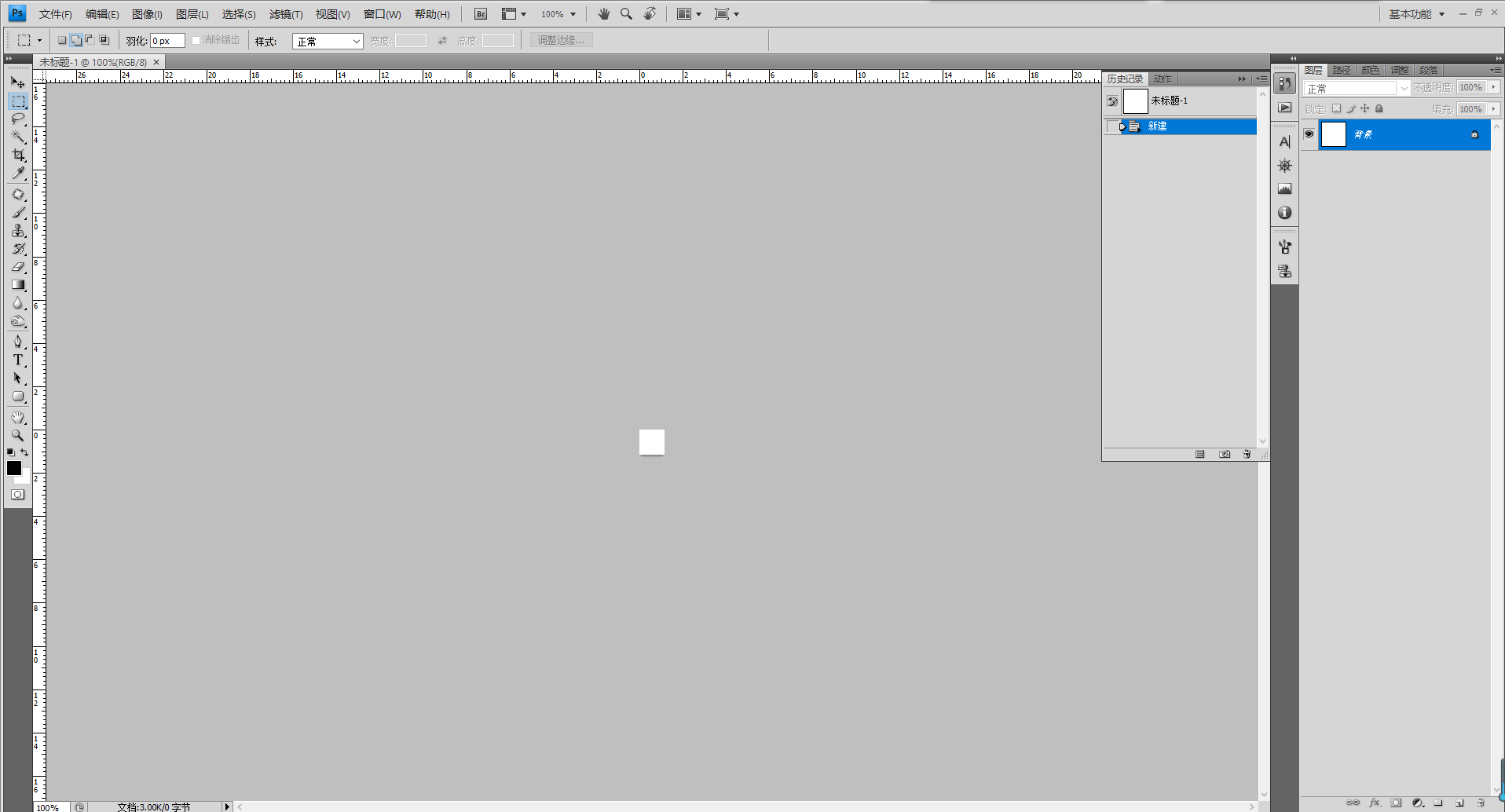Delete current state in History panel

point(1247,455)
